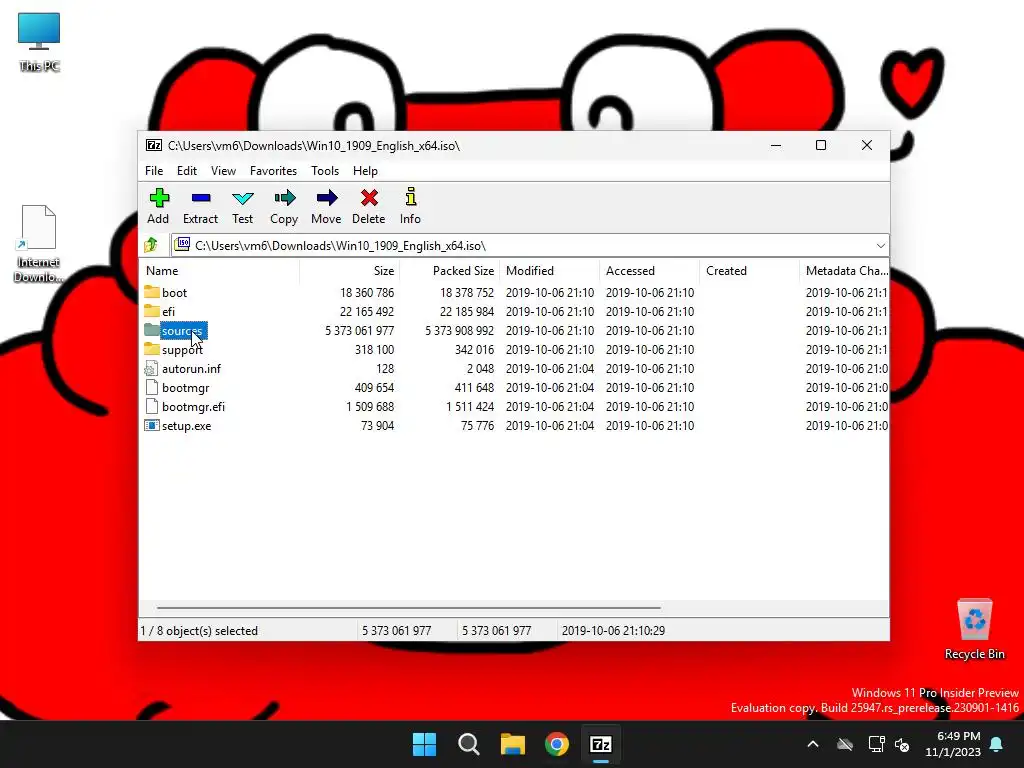This screenshot has width=1024, height=768.
Task: Click bootmgr size value 409 654
Action: tap(374, 387)
